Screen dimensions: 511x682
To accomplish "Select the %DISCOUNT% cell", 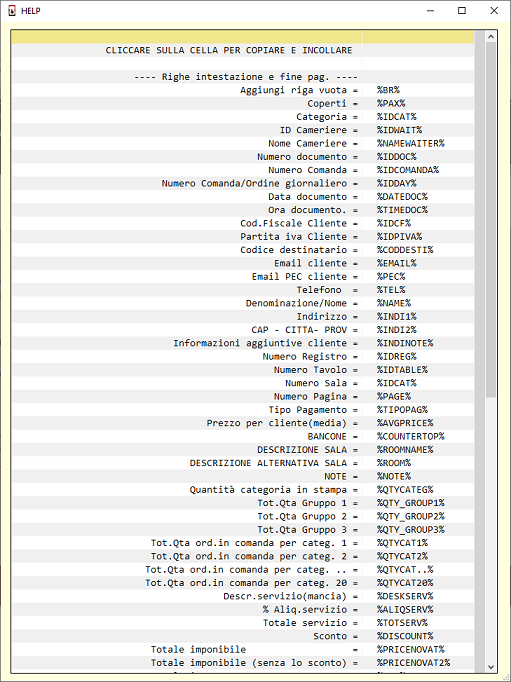I will click(x=418, y=636).
